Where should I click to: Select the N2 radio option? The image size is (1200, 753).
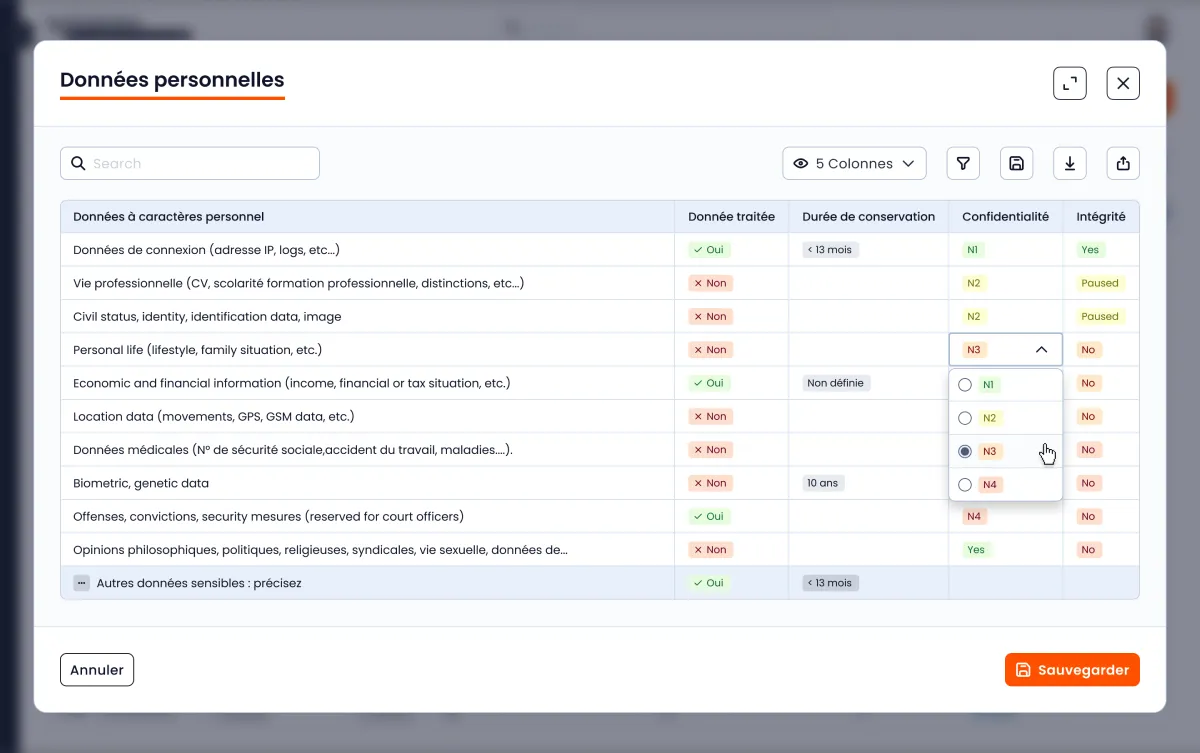pyautogui.click(x=965, y=418)
